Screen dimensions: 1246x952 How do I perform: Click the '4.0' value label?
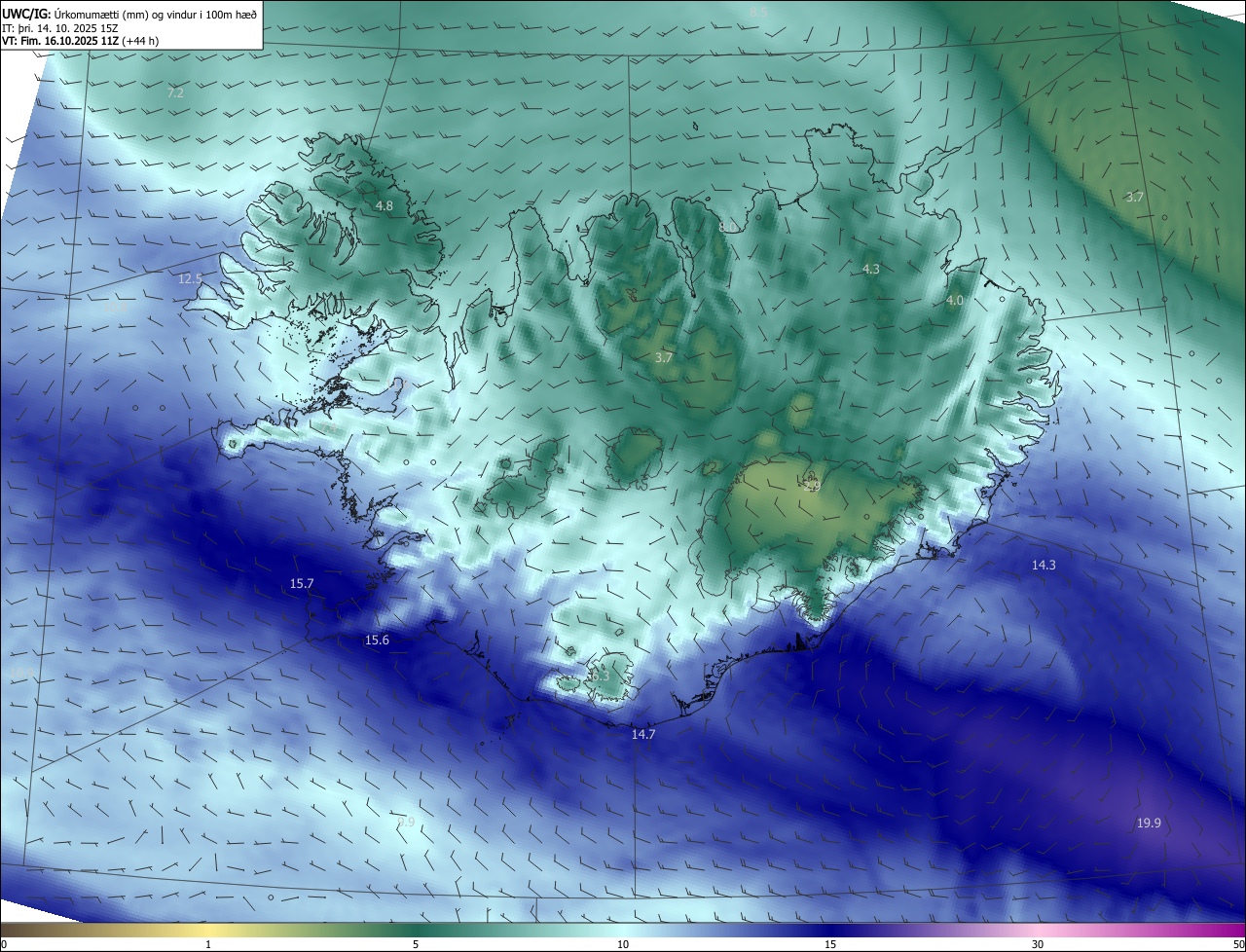point(955,302)
